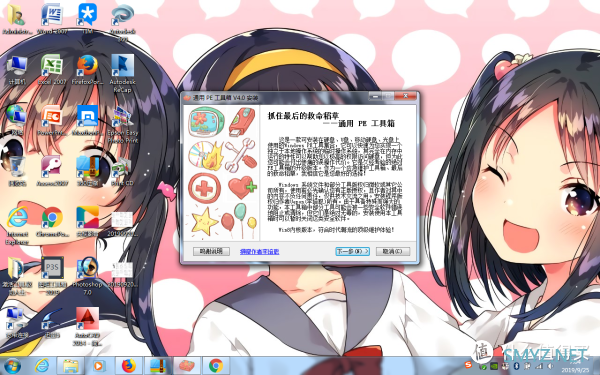Select the MaxthonPortable desktop shortcut

pos(87,121)
